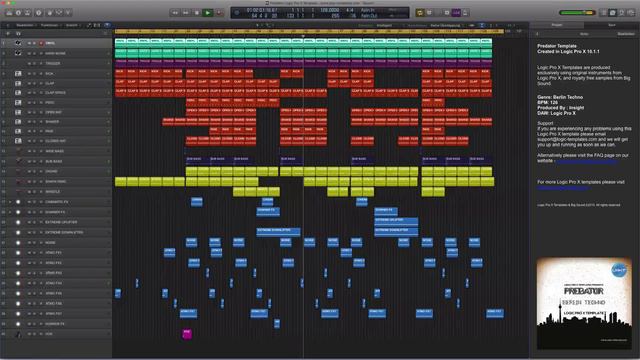Switch to the Project tab in notes panel
640x360 pixels.
point(557,25)
